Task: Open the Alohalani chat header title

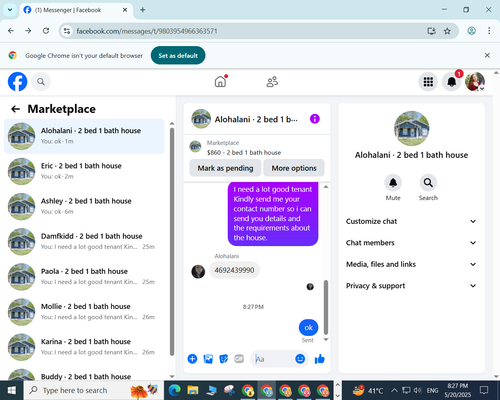Action: pos(256,119)
